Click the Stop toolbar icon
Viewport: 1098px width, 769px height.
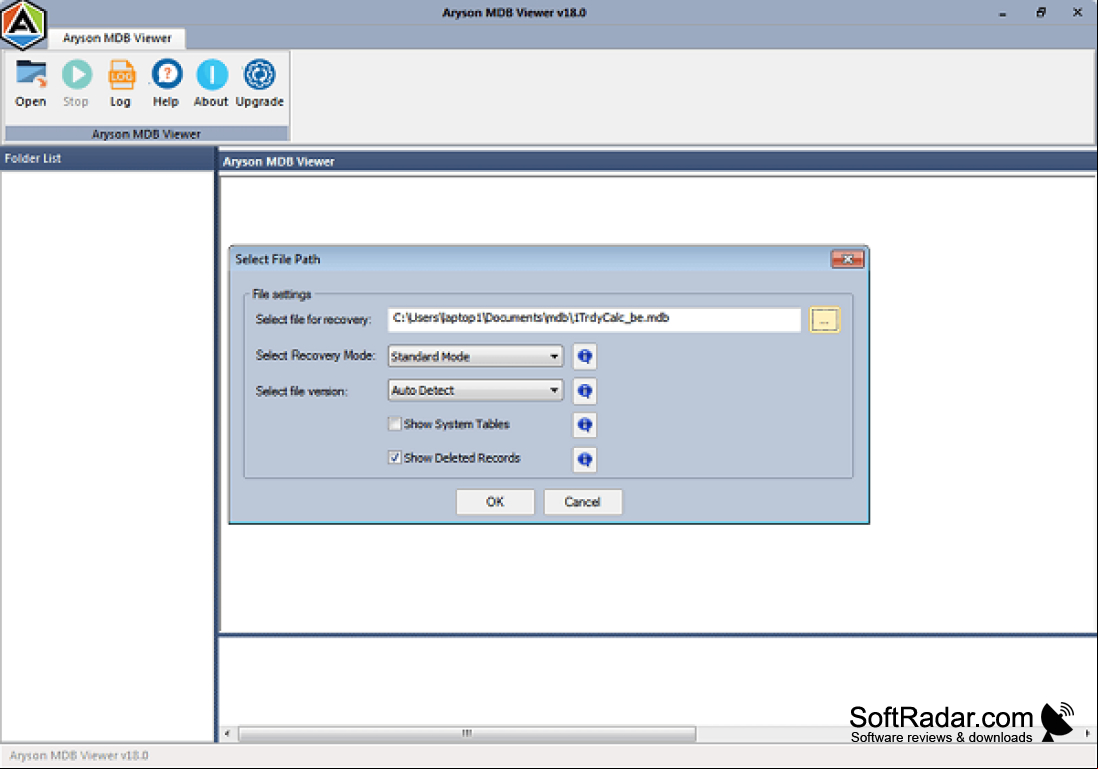click(x=76, y=83)
